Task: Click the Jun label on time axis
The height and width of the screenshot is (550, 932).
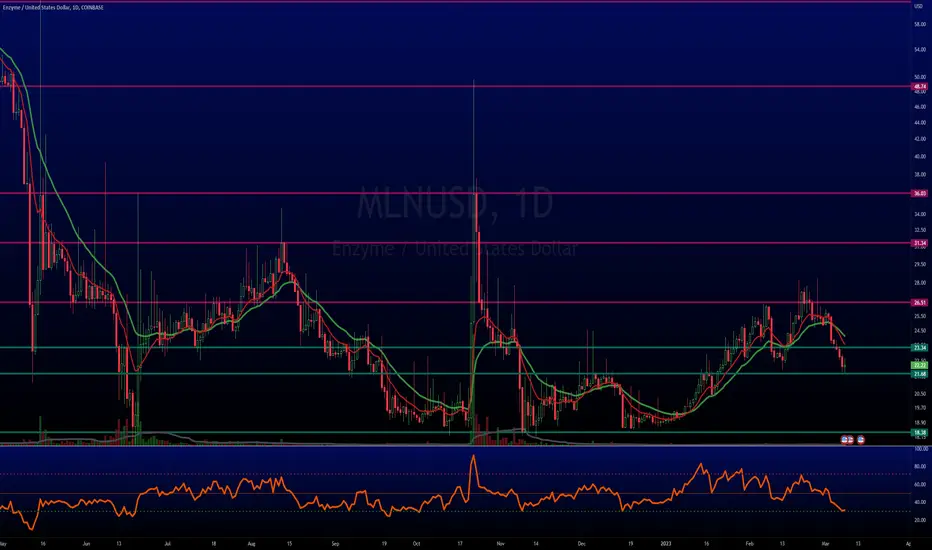Action: (x=86, y=543)
